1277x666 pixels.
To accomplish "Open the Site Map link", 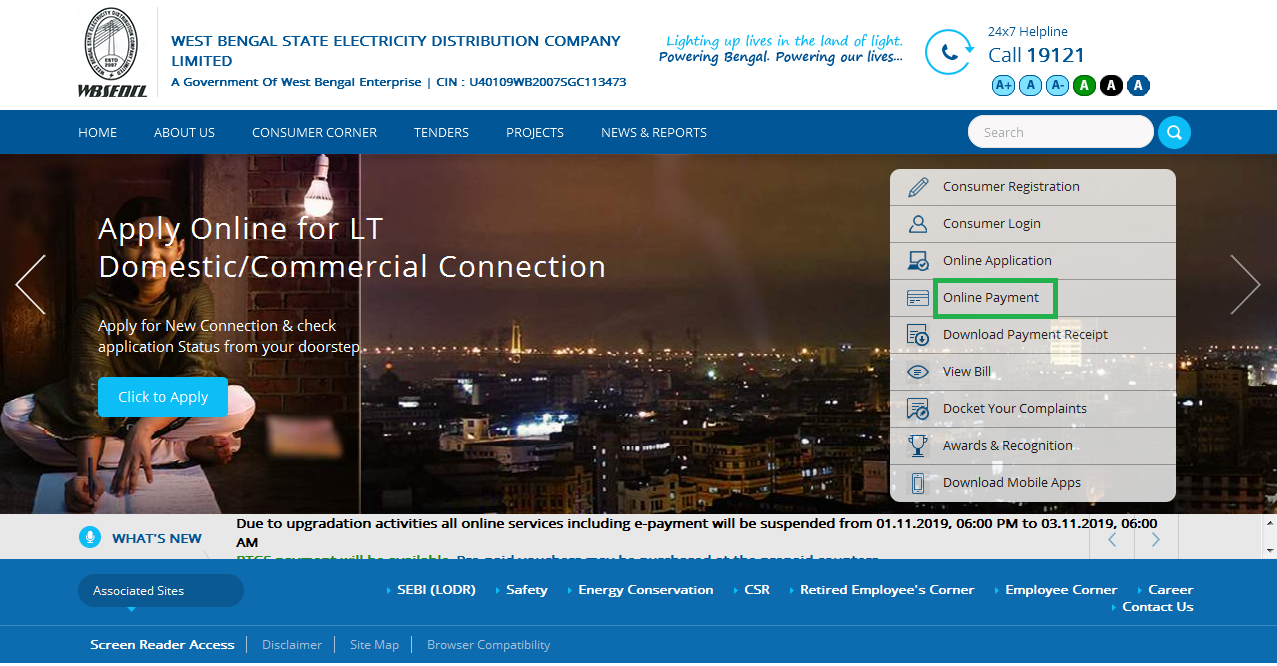I will pyautogui.click(x=374, y=645).
